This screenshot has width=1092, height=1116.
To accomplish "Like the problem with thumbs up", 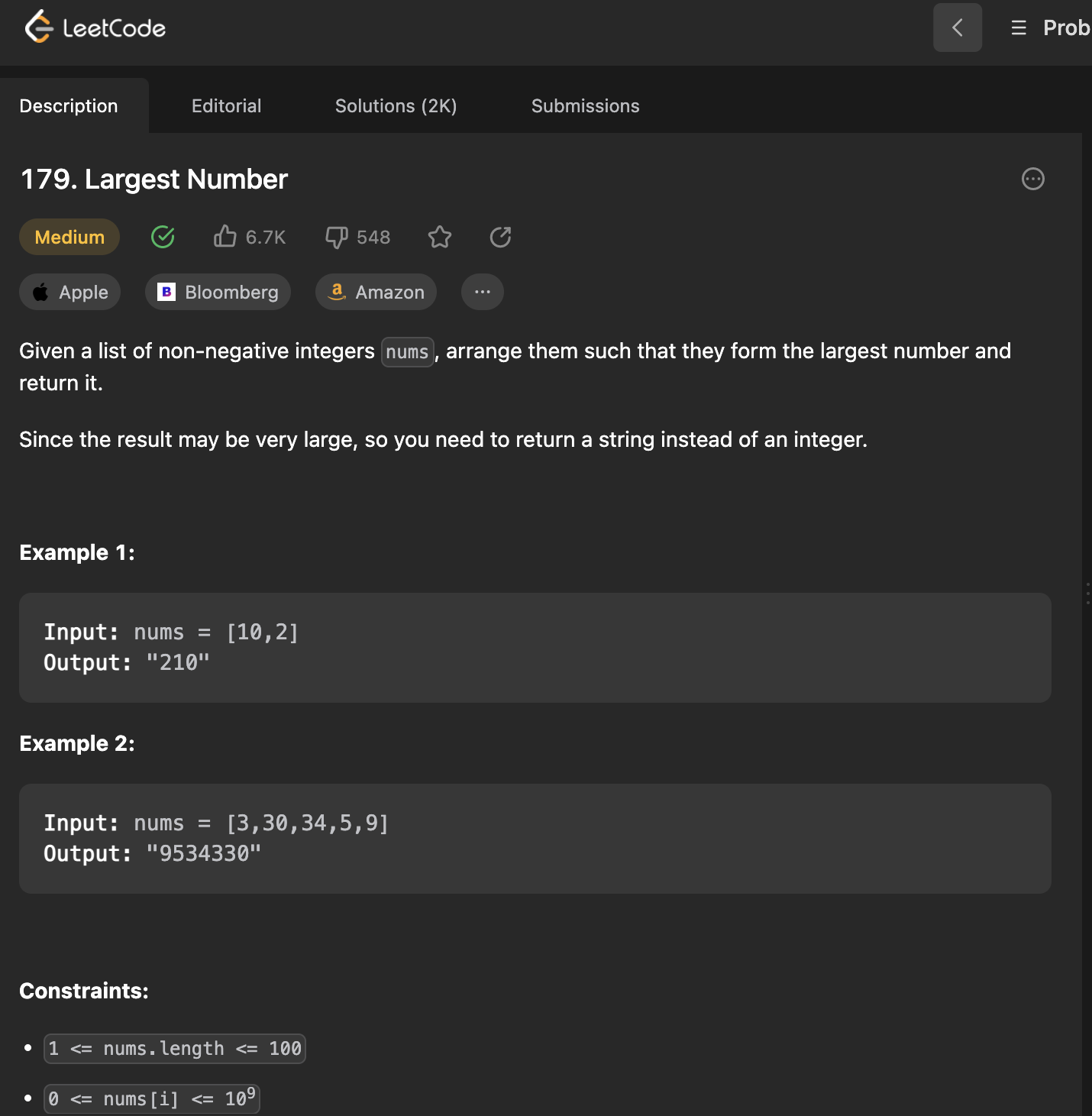I will click(225, 237).
